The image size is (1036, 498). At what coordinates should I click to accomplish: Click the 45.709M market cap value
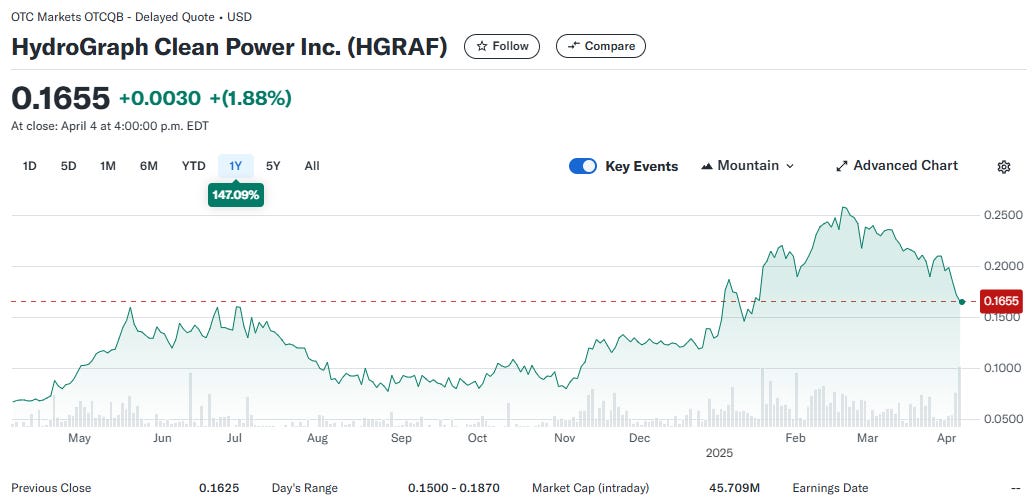(x=735, y=488)
